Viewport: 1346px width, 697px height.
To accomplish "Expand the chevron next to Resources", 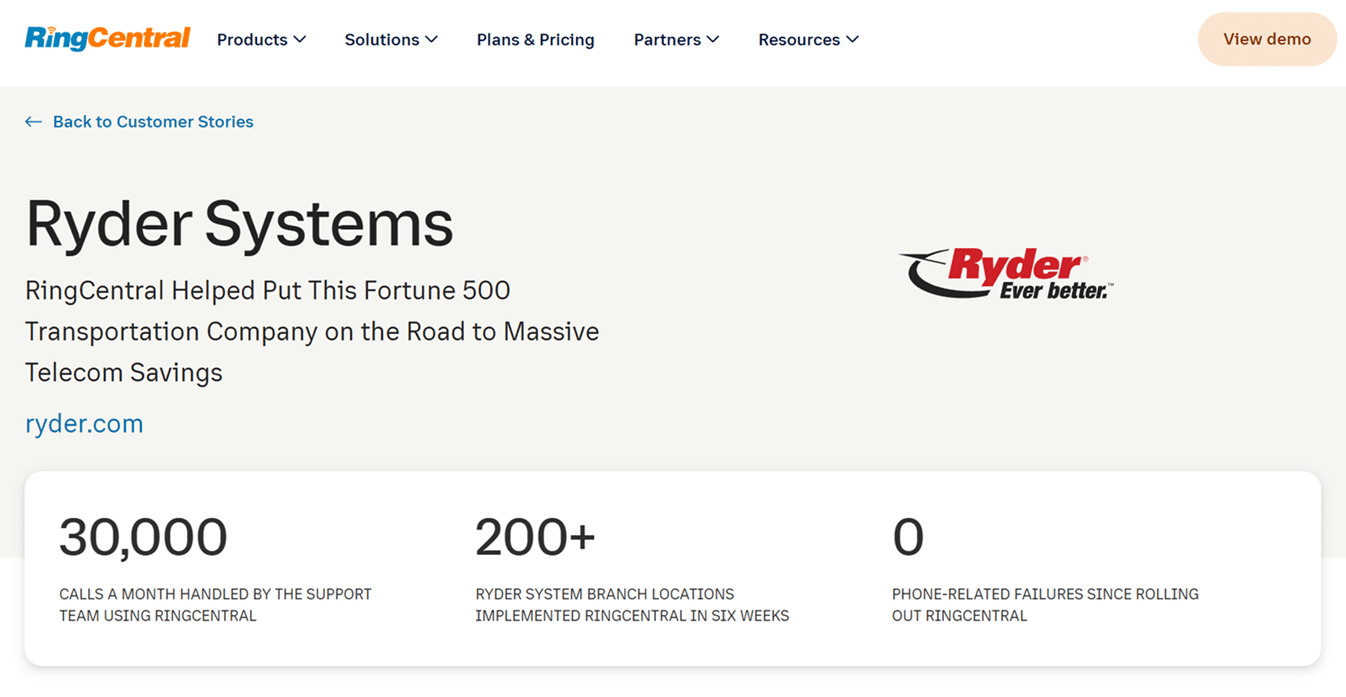I will point(853,40).
